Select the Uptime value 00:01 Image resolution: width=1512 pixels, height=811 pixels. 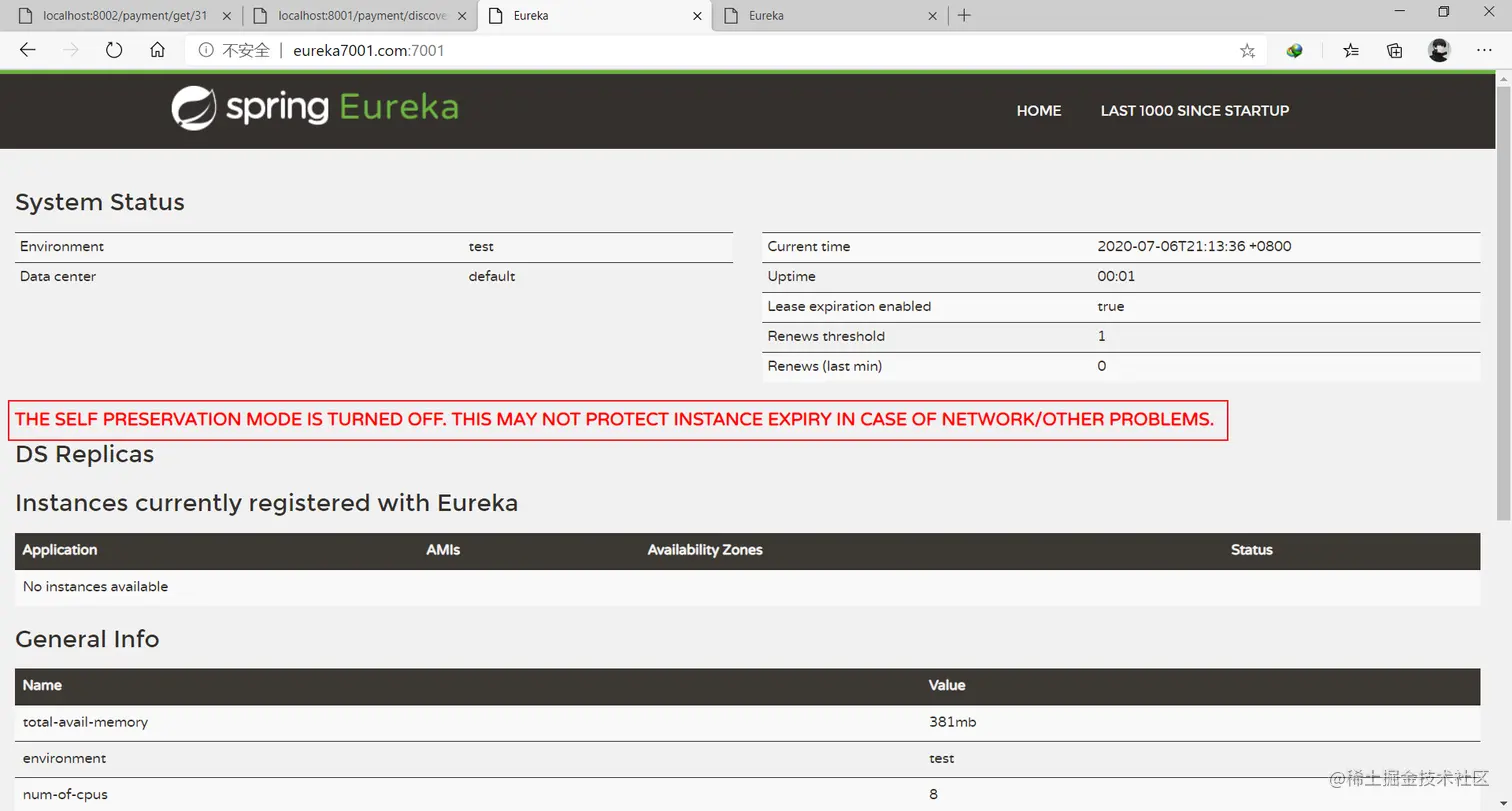click(1116, 276)
